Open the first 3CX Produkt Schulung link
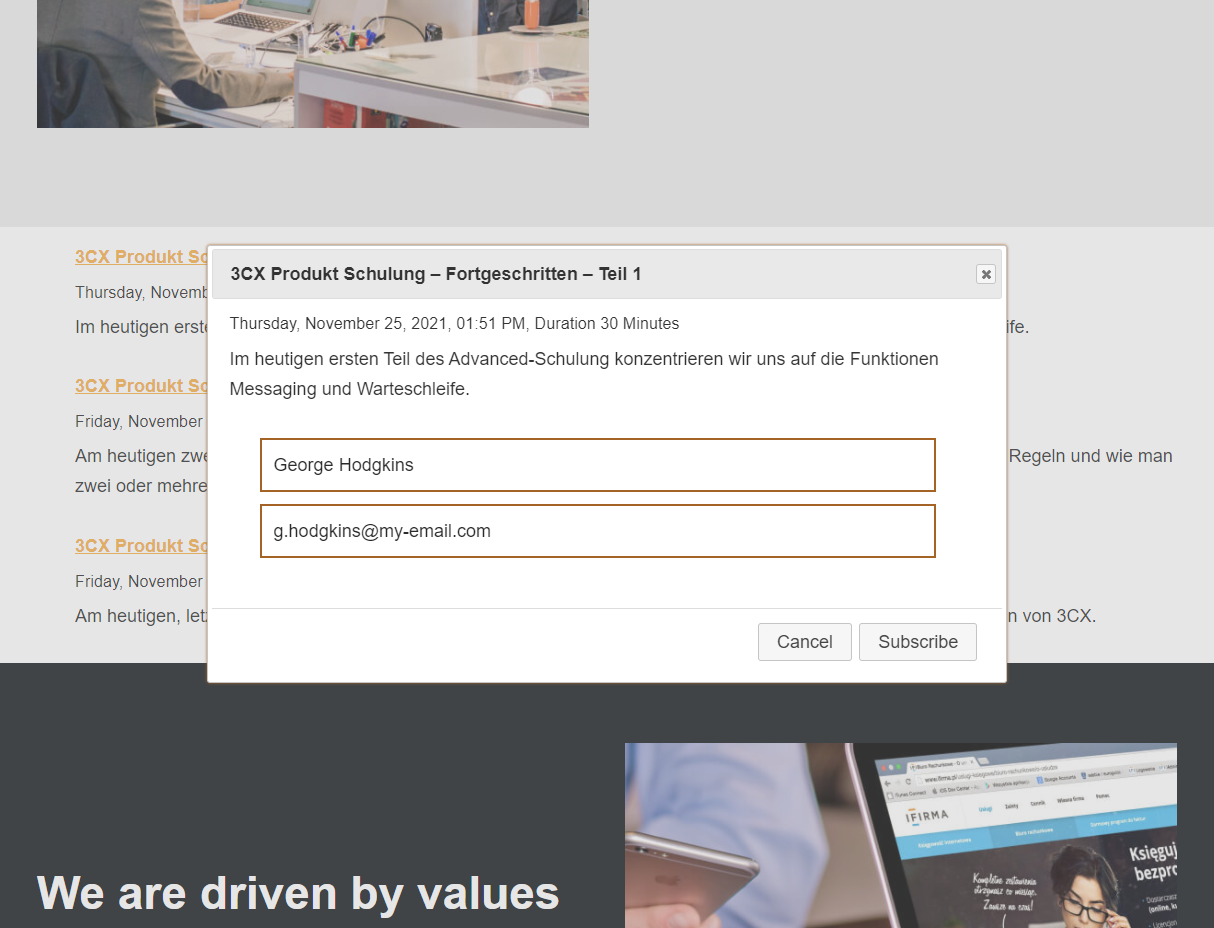Screen dimensions: 1214x928 (142, 256)
